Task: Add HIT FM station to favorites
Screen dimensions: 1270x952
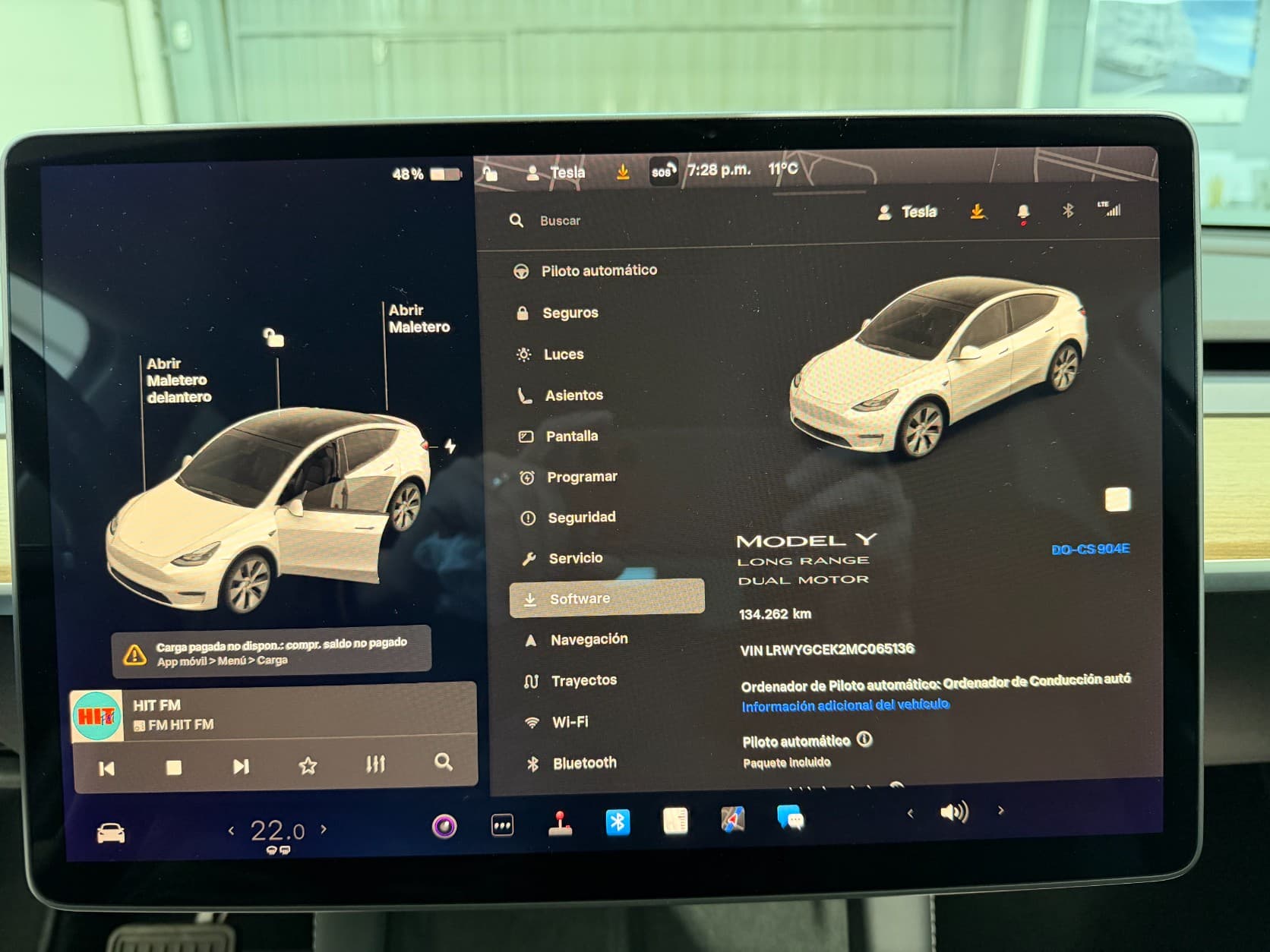Action: pos(308,765)
